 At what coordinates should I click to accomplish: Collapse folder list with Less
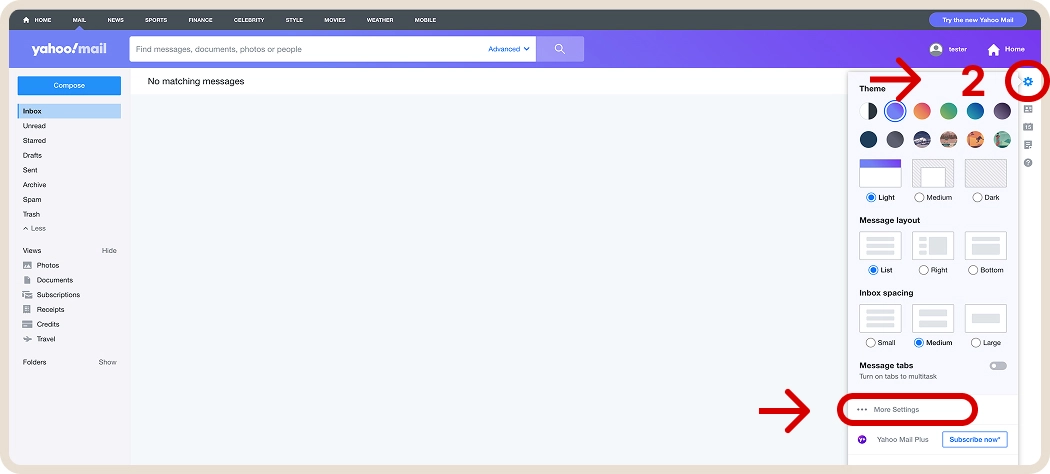pyautogui.click(x=34, y=228)
